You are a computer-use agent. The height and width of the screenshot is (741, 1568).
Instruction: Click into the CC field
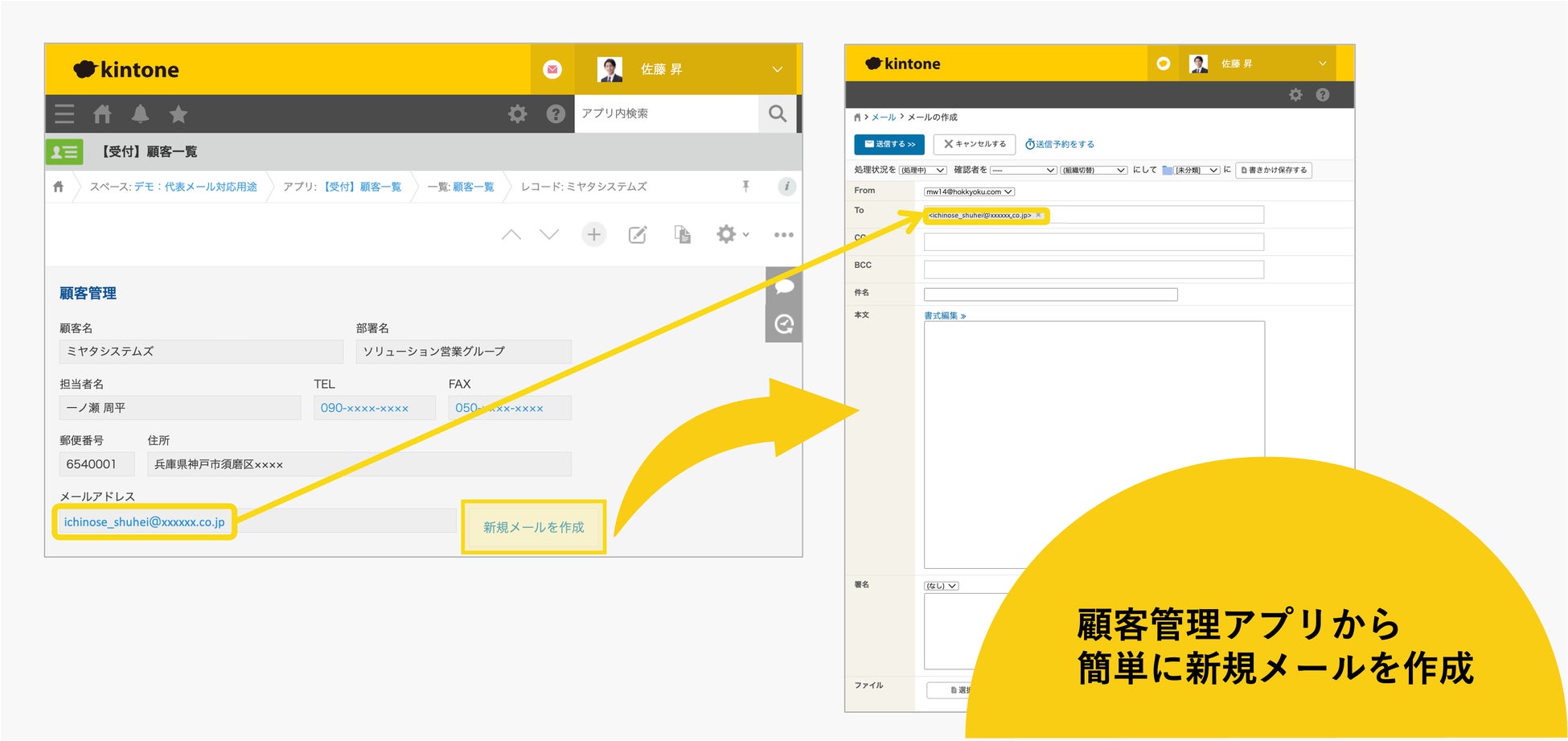pyautogui.click(x=1094, y=241)
